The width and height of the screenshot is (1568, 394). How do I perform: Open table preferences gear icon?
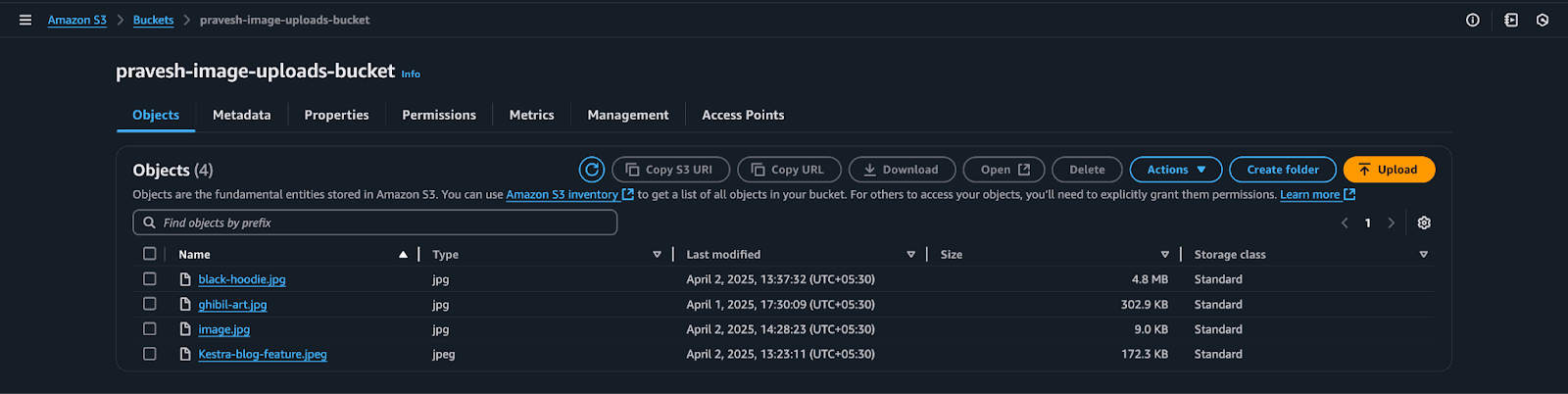point(1424,223)
